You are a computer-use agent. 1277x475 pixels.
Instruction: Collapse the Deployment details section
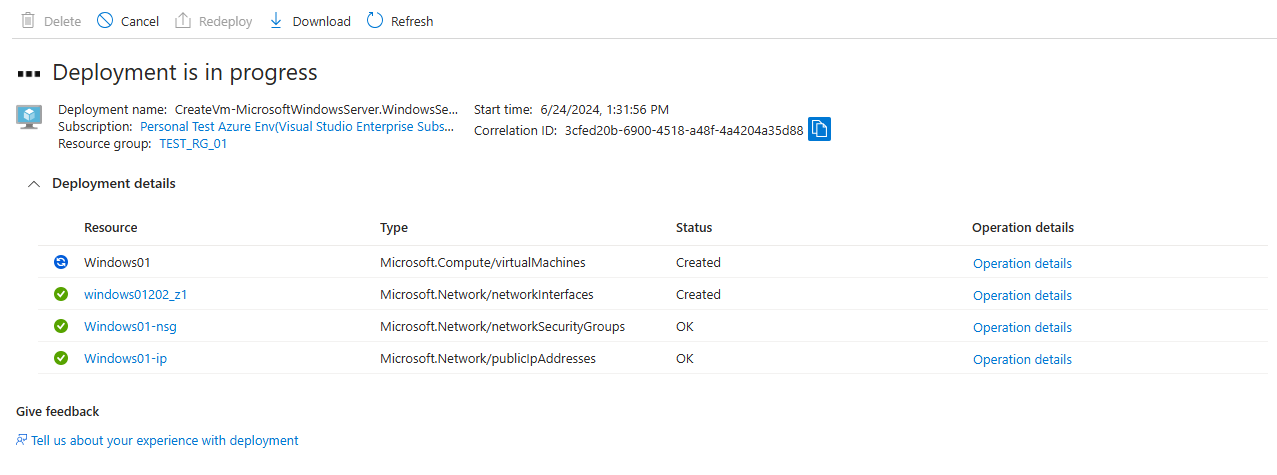(x=34, y=184)
